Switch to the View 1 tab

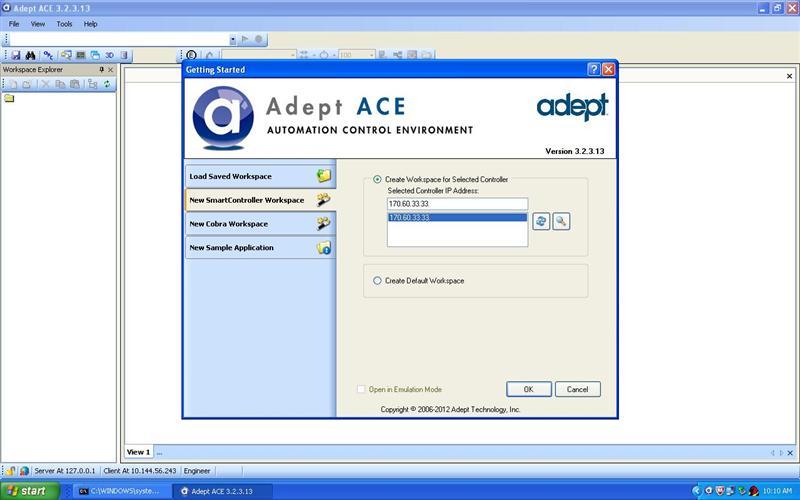(138, 452)
